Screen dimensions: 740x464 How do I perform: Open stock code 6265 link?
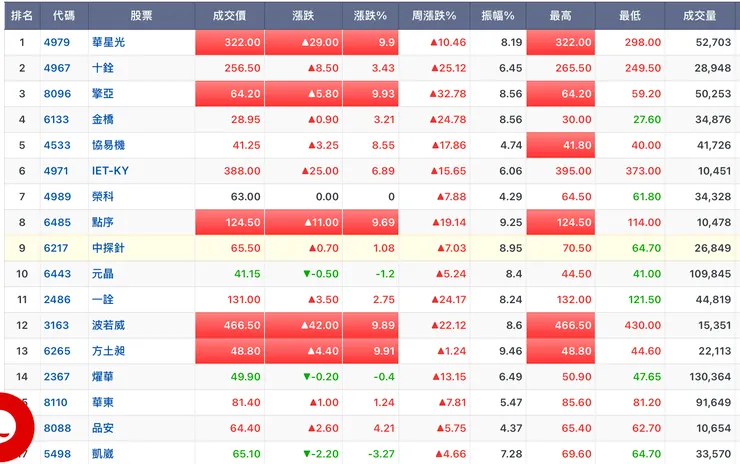pyautogui.click(x=57, y=351)
